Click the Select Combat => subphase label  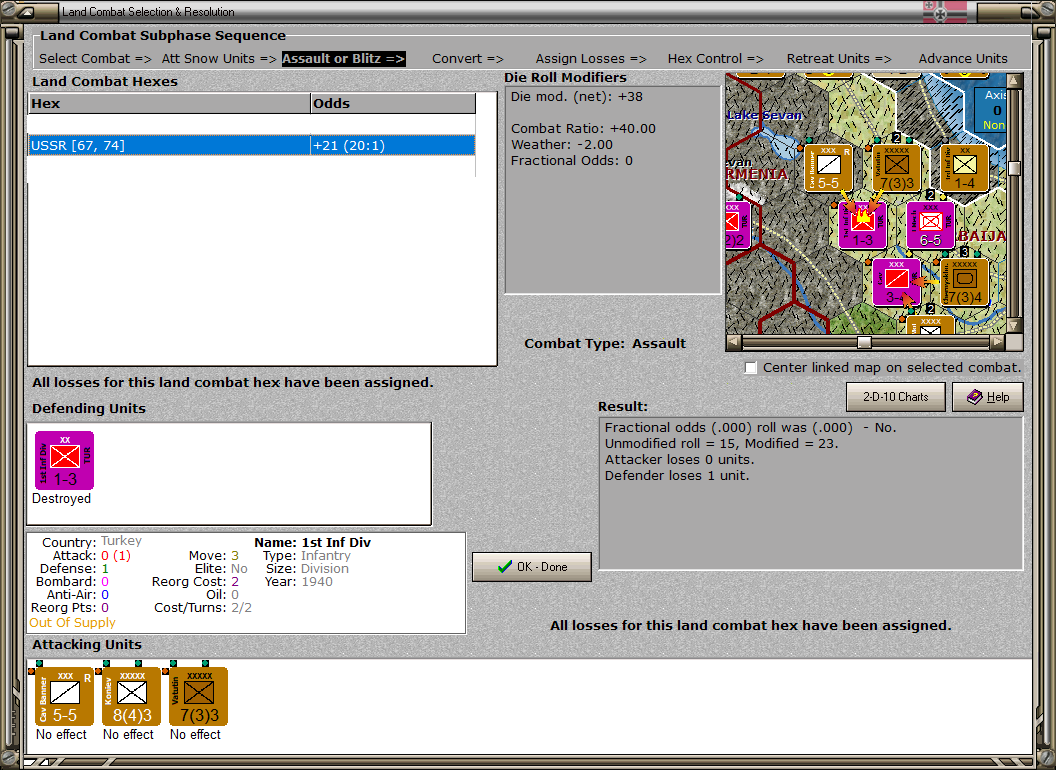pyautogui.click(x=95, y=59)
